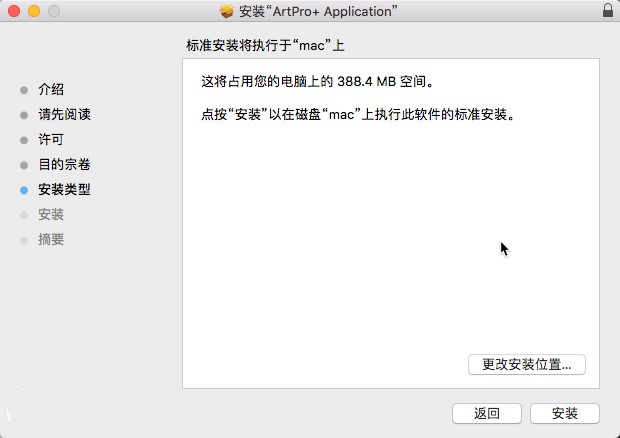Select the 许可 step in sidebar
This screenshot has height=438, width=620.
[51, 140]
